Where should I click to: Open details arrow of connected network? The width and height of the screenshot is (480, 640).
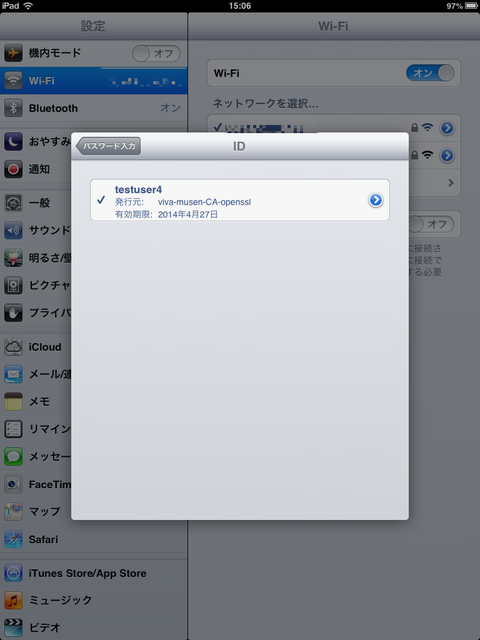447,128
